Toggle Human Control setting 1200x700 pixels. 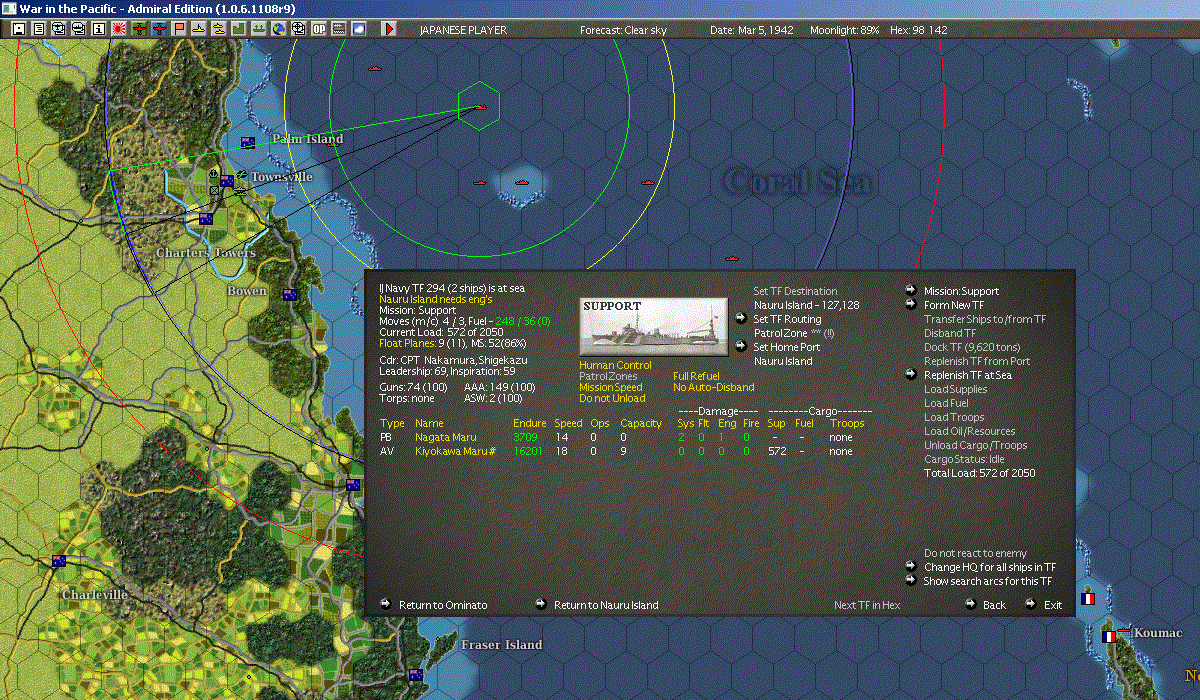coord(615,366)
